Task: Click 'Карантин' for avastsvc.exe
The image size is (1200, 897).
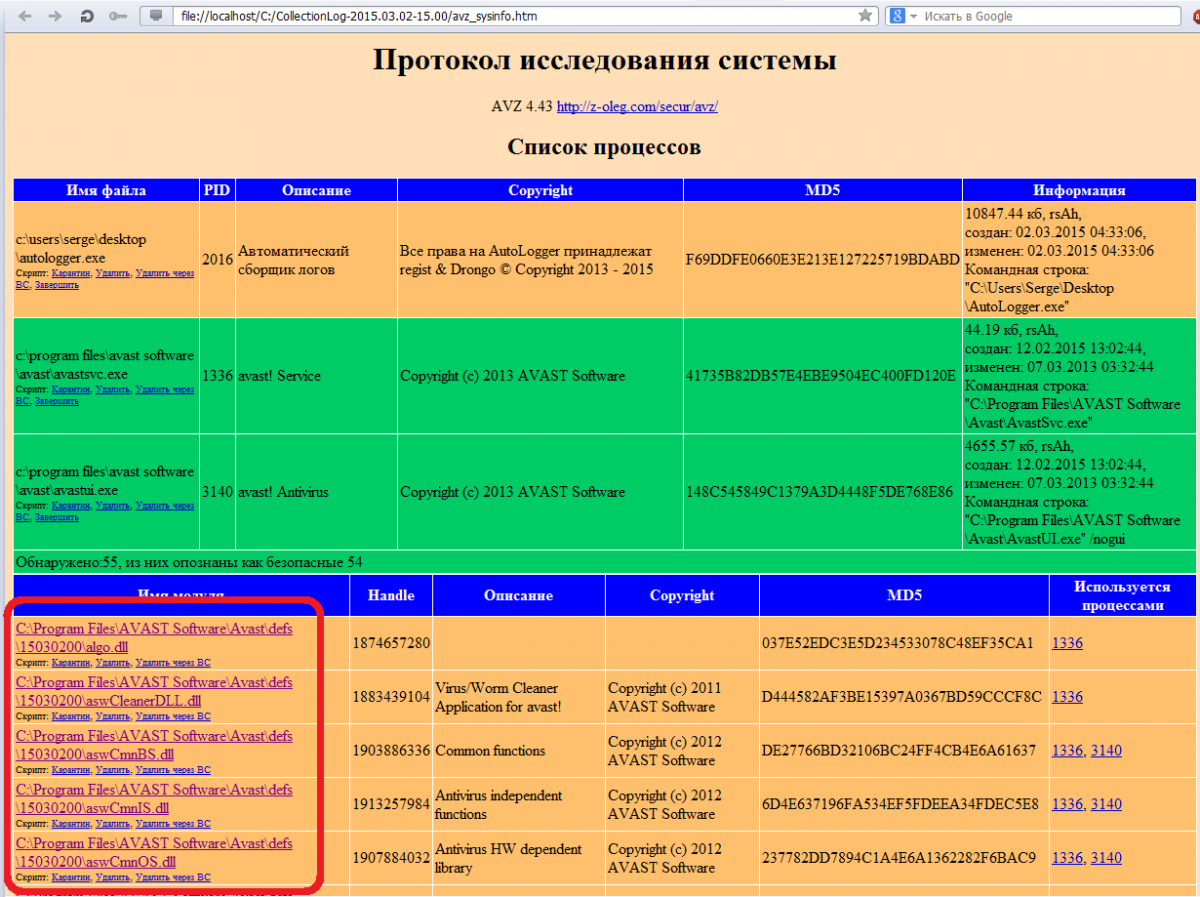Action: tap(70, 389)
